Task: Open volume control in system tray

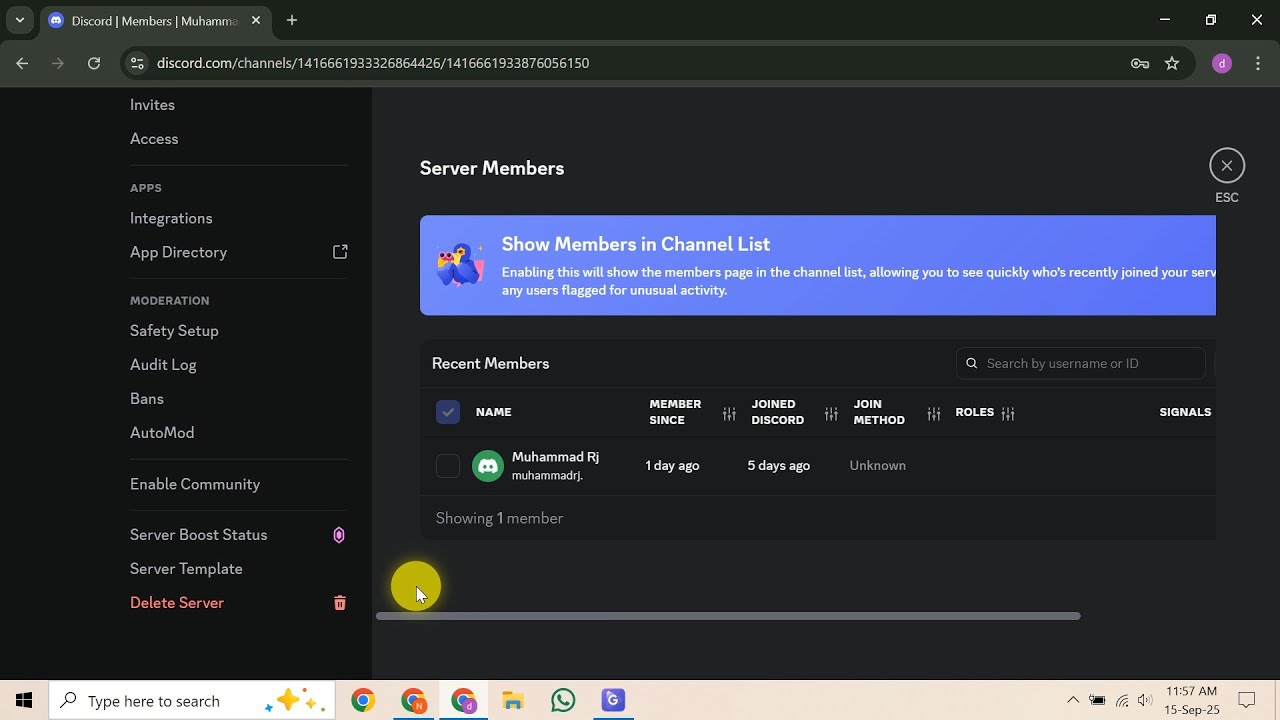Action: (1145, 700)
